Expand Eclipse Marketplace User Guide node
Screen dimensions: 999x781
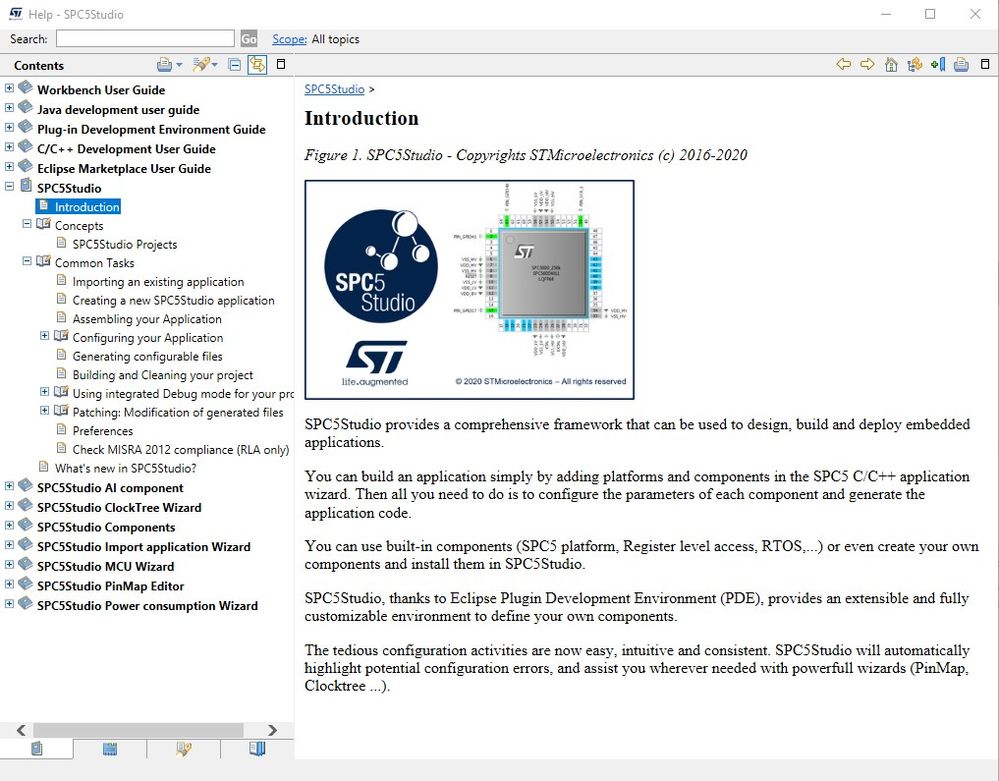pyautogui.click(x=9, y=167)
